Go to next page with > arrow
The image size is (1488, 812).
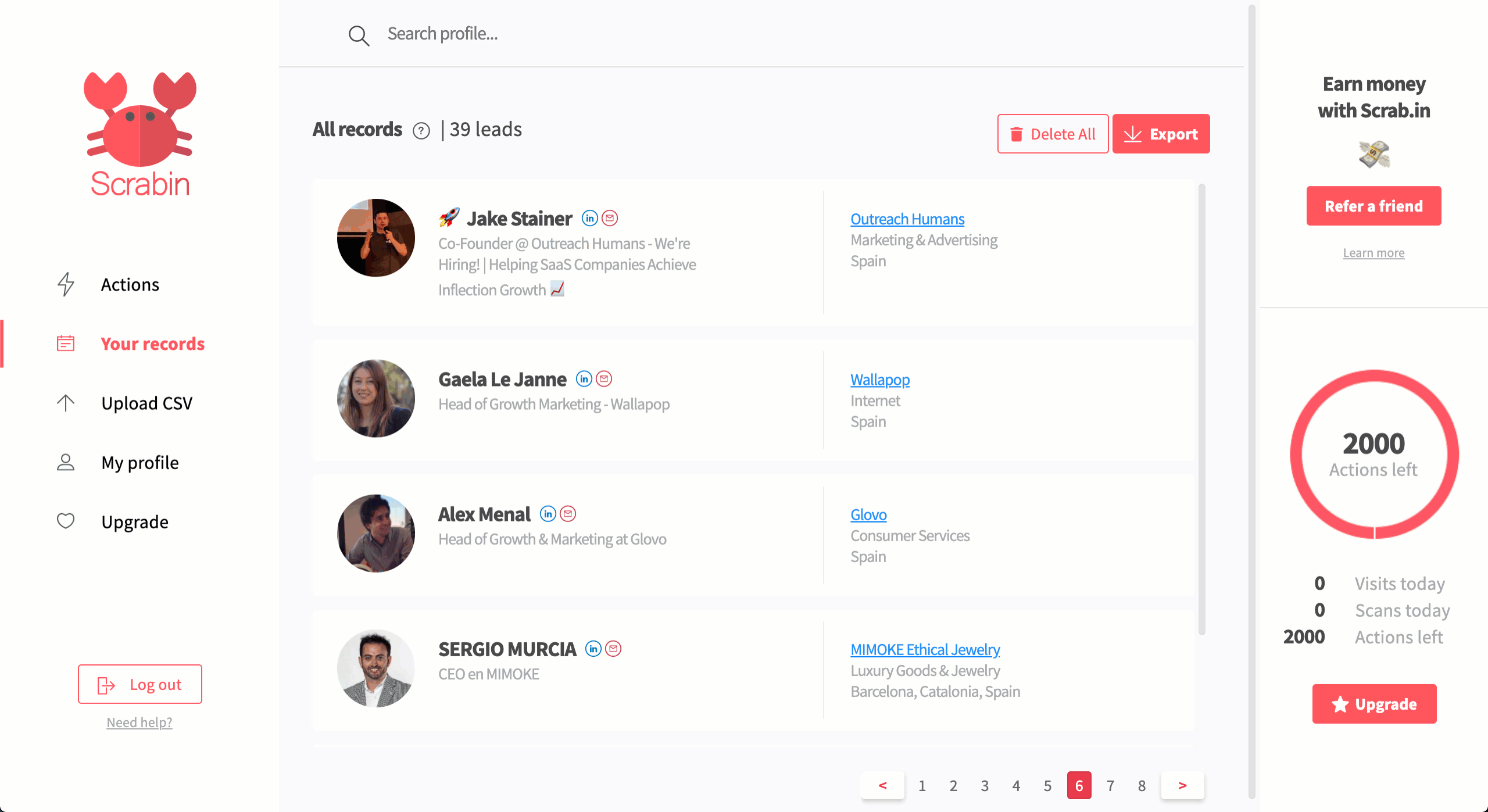pos(1182,785)
